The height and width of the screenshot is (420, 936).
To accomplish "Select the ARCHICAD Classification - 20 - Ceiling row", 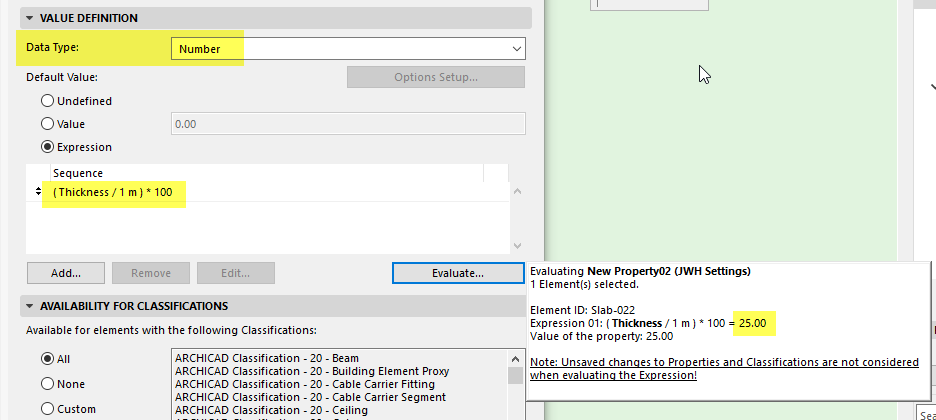I will coord(340,410).
